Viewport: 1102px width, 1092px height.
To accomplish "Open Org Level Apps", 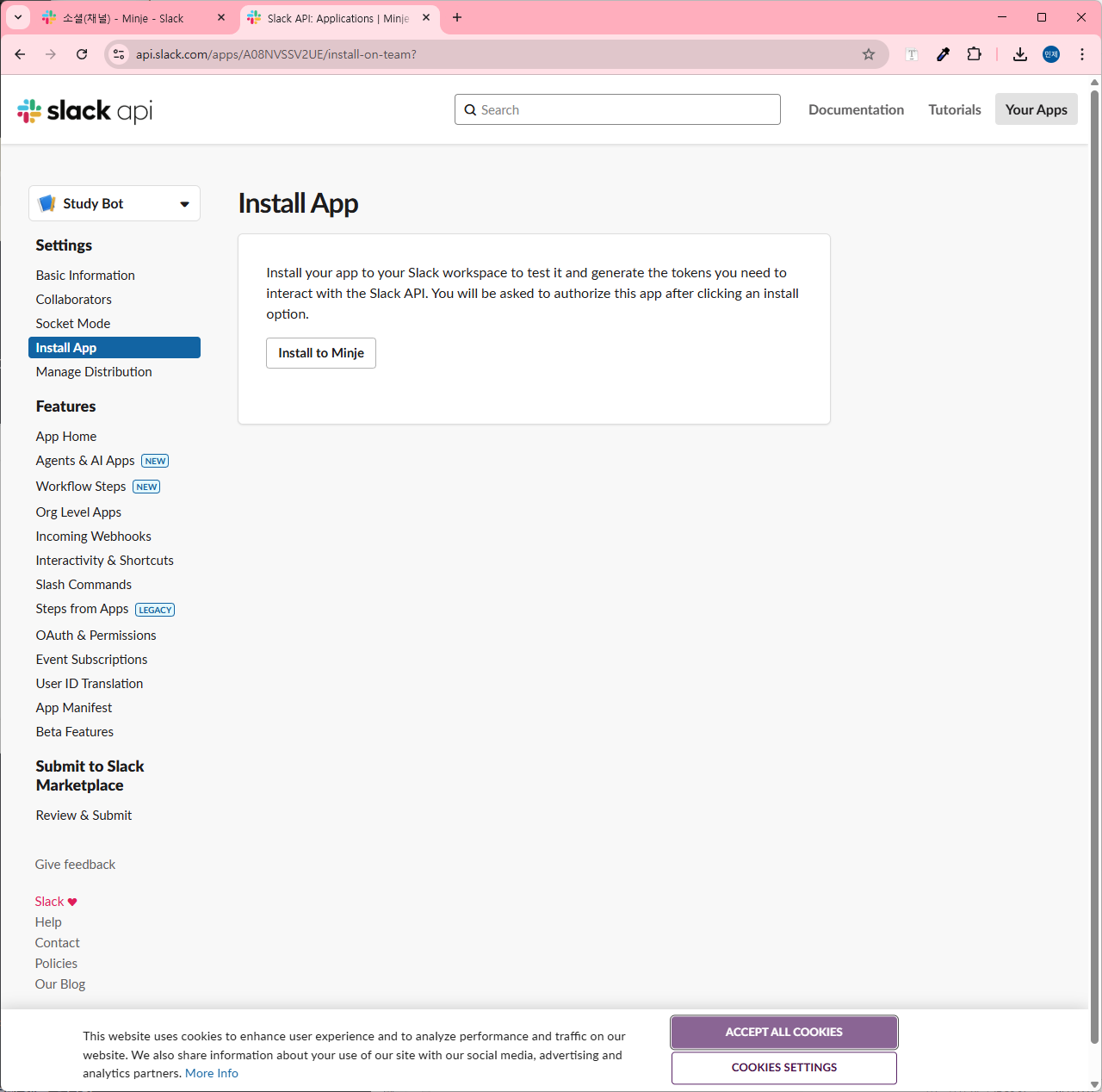I will point(78,512).
